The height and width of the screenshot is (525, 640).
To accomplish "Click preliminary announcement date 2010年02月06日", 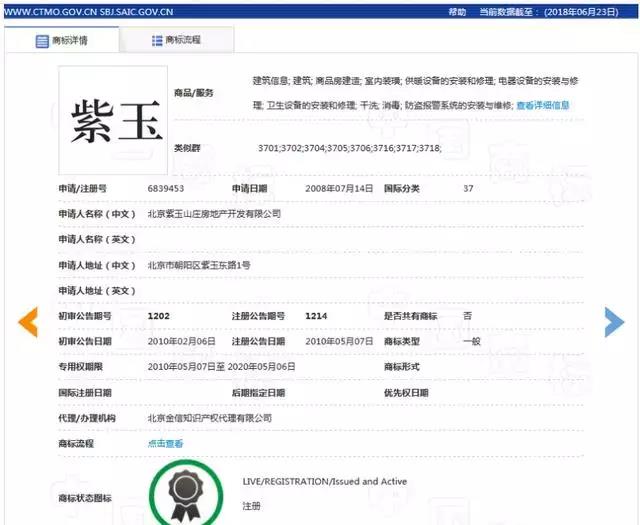I will [182, 341].
